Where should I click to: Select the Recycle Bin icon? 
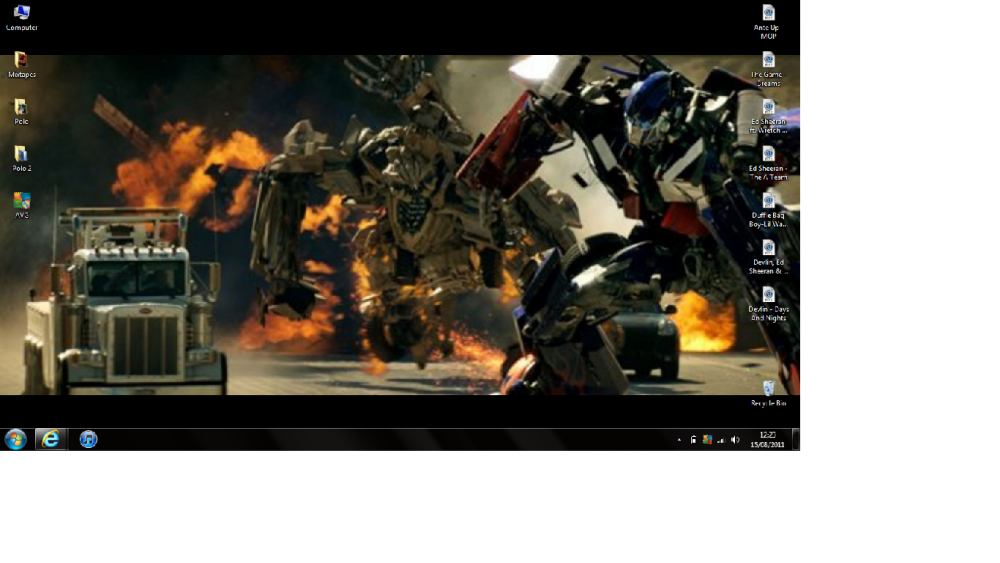[x=768, y=394]
